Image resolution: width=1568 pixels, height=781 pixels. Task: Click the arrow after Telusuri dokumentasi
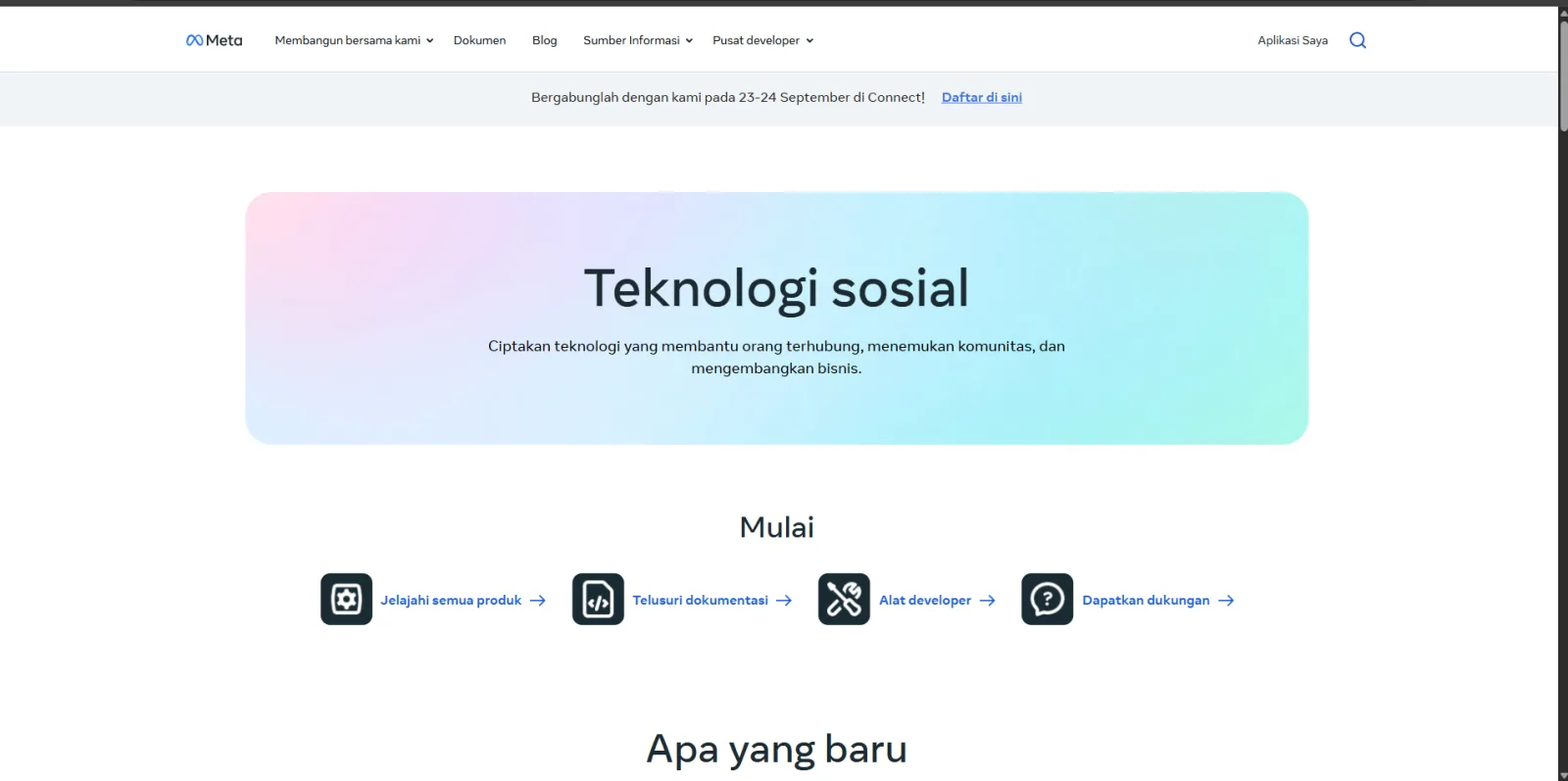pos(784,601)
